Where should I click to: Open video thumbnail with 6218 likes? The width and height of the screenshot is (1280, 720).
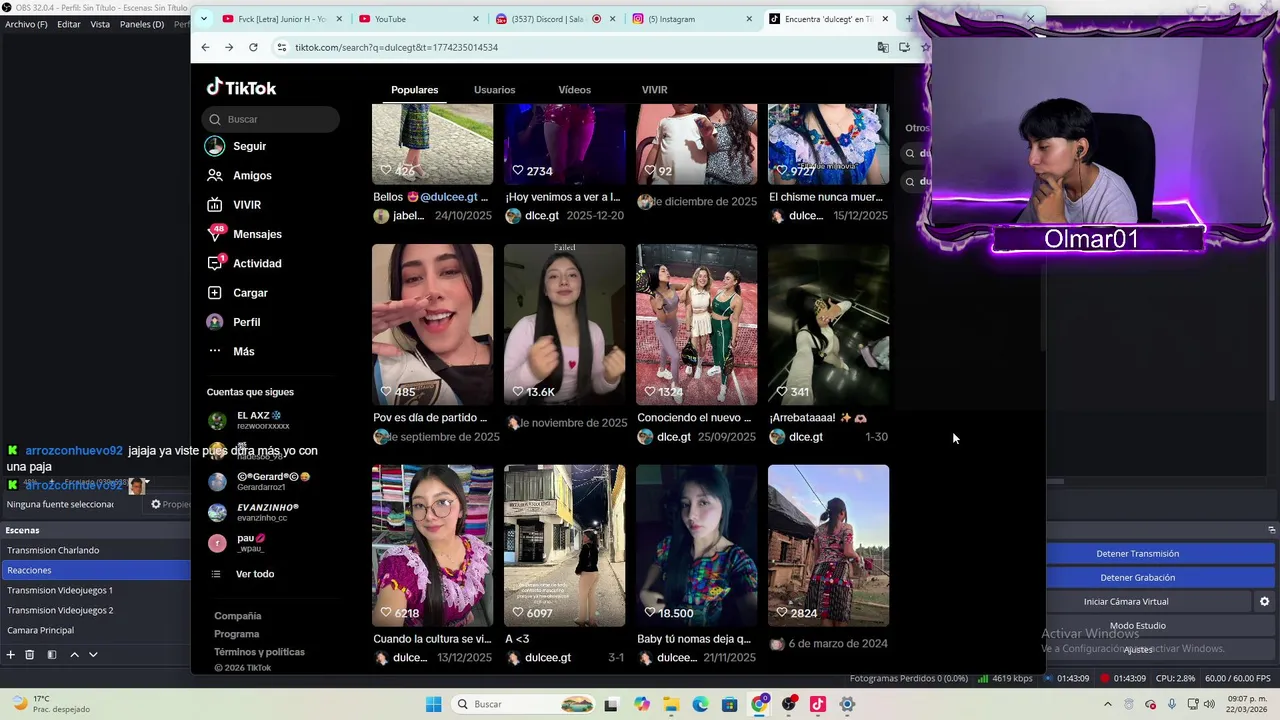point(432,545)
